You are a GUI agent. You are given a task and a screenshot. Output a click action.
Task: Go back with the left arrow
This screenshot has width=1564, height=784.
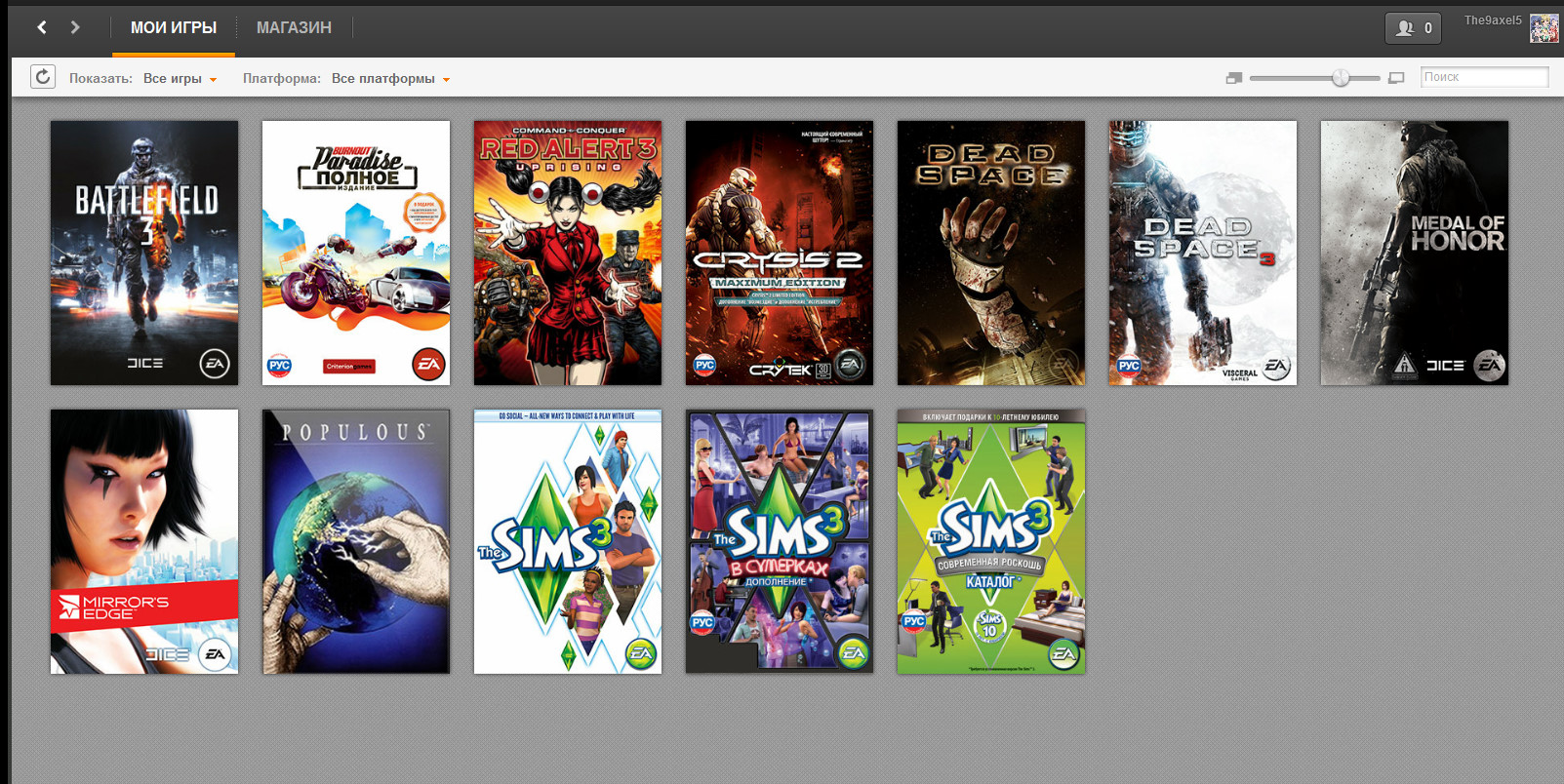click(x=42, y=27)
